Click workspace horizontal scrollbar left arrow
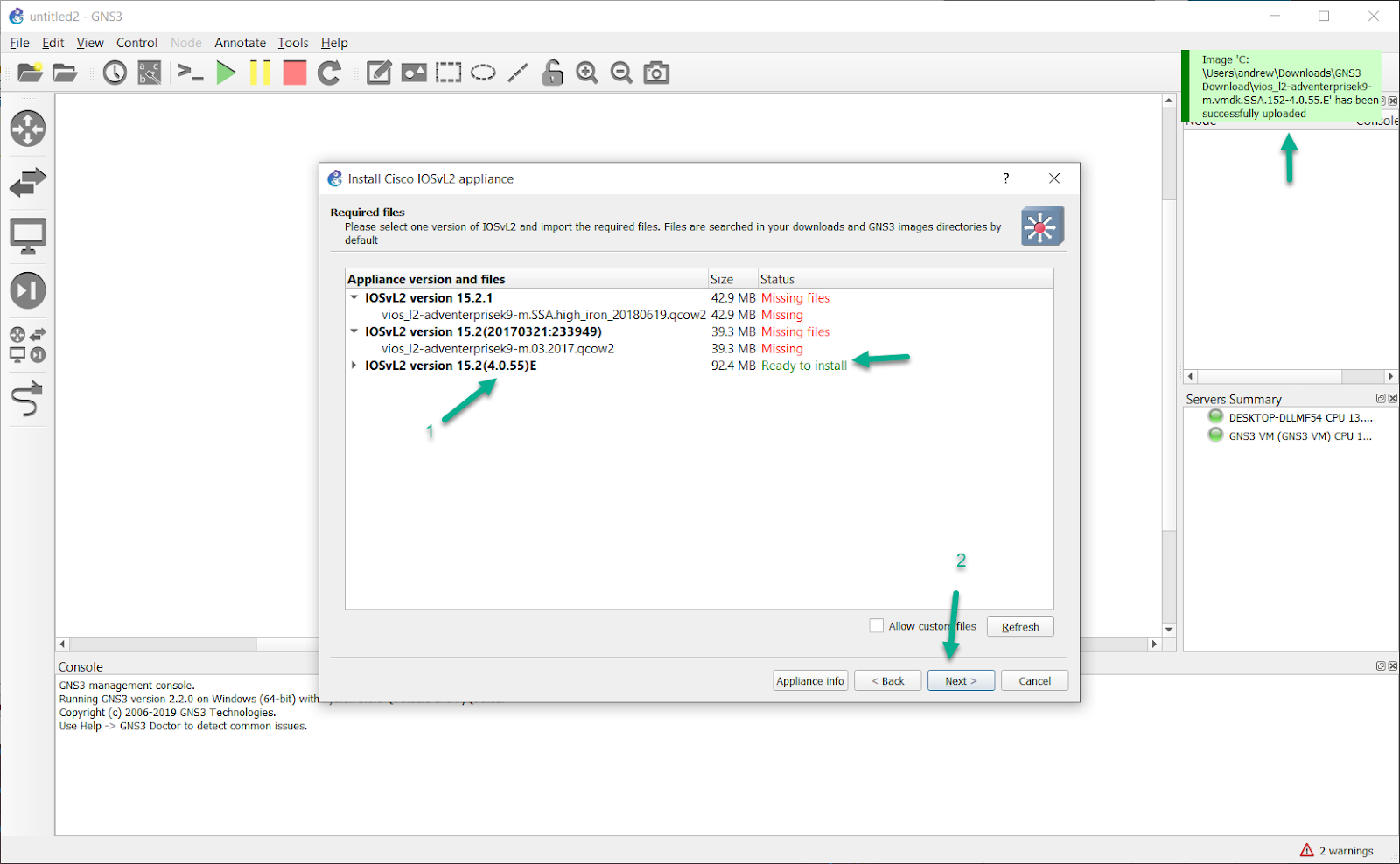 [62, 644]
